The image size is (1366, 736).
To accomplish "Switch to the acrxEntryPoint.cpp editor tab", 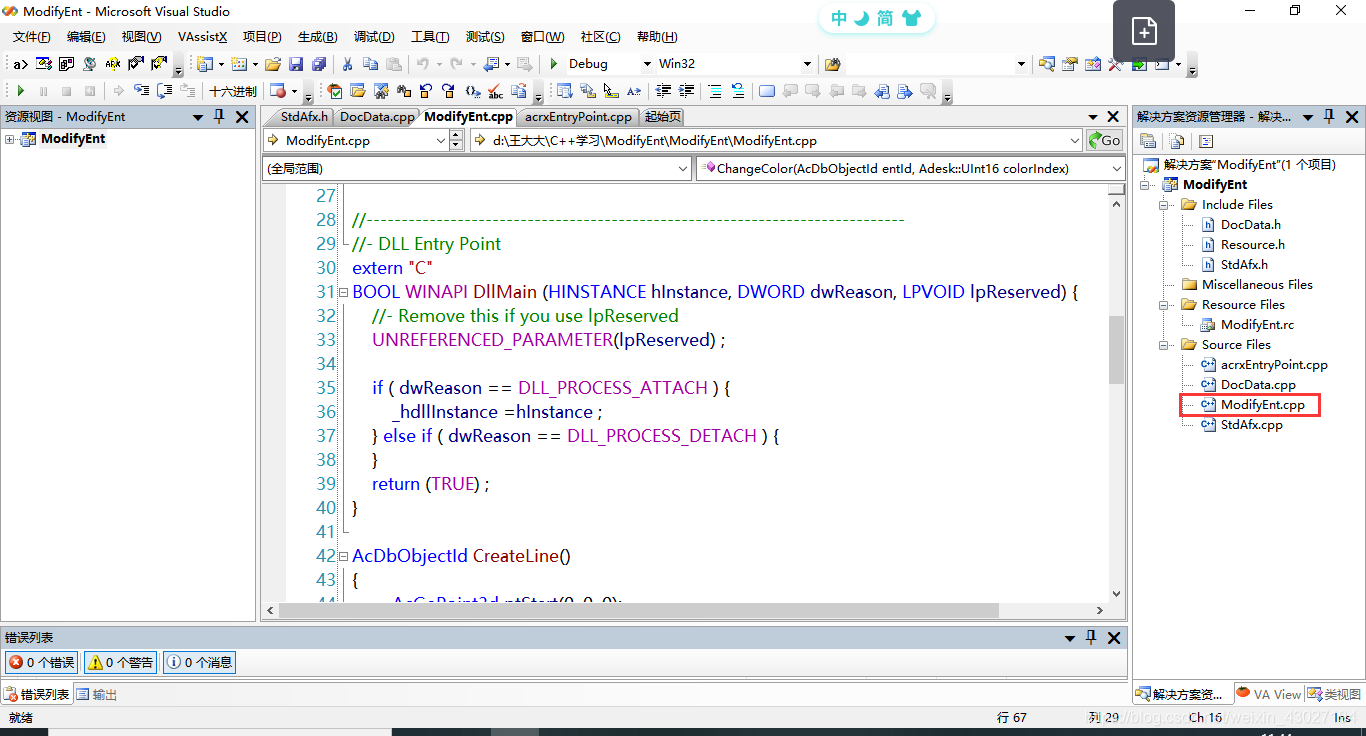I will [x=579, y=117].
